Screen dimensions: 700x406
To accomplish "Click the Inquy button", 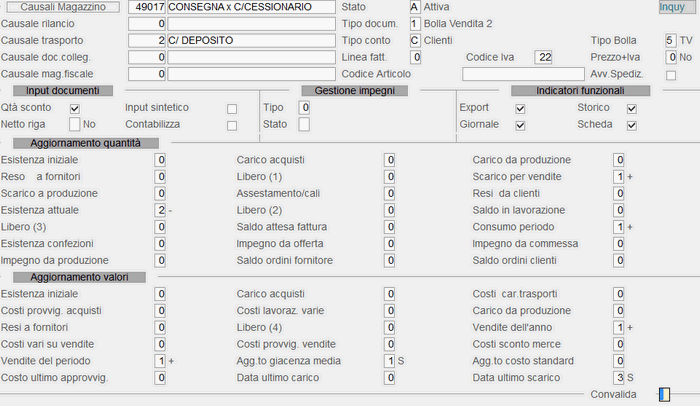I will pyautogui.click(x=677, y=7).
